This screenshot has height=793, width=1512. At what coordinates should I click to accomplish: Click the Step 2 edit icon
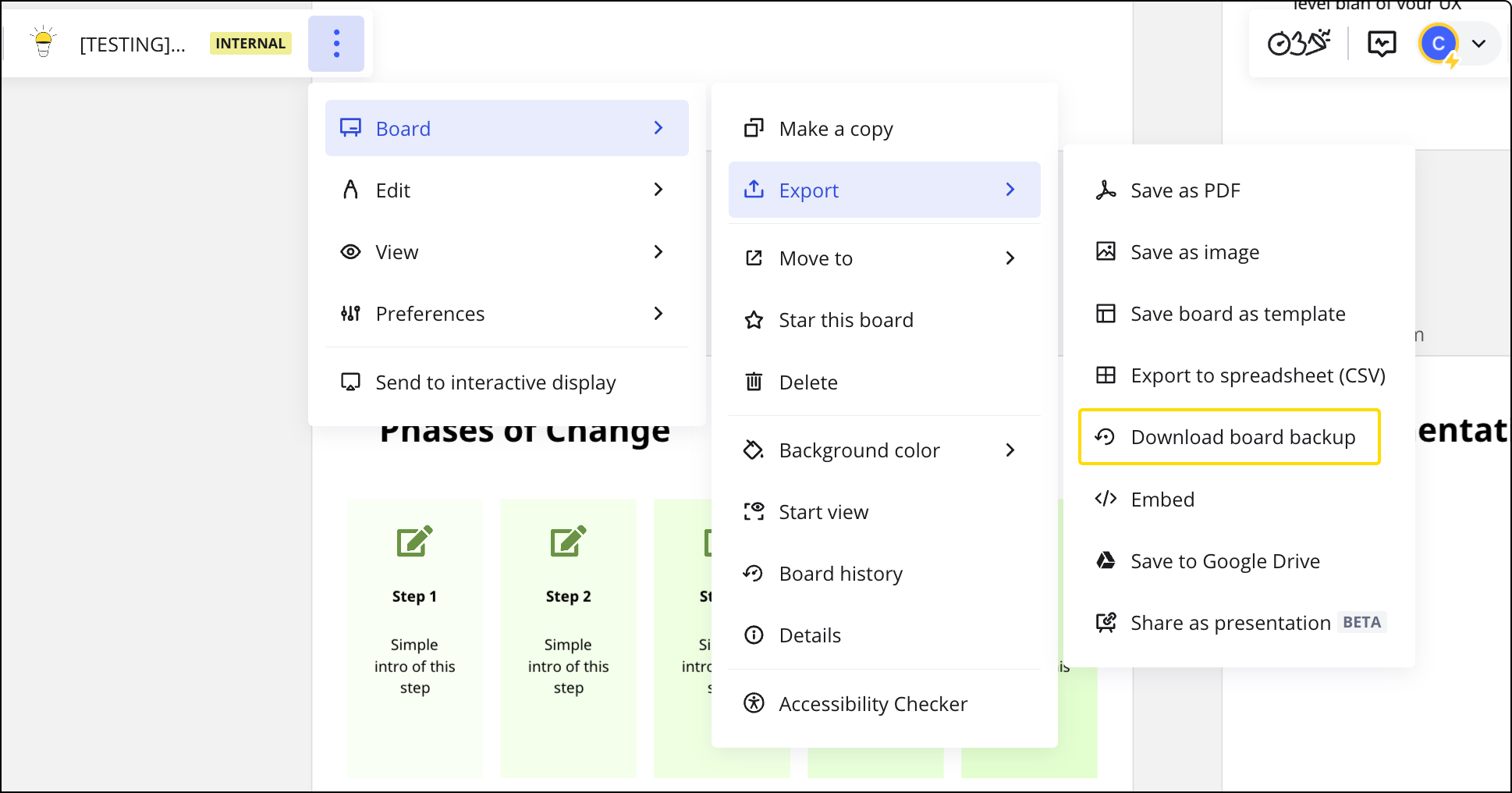coord(568,541)
